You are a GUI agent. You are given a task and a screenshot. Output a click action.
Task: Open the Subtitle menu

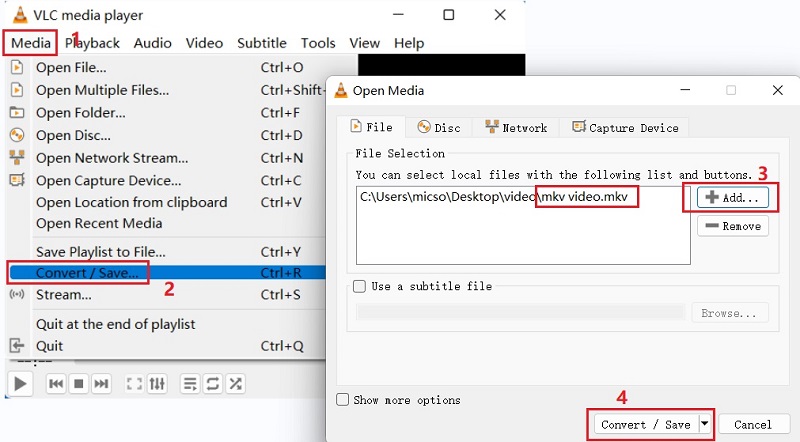pyautogui.click(x=262, y=43)
